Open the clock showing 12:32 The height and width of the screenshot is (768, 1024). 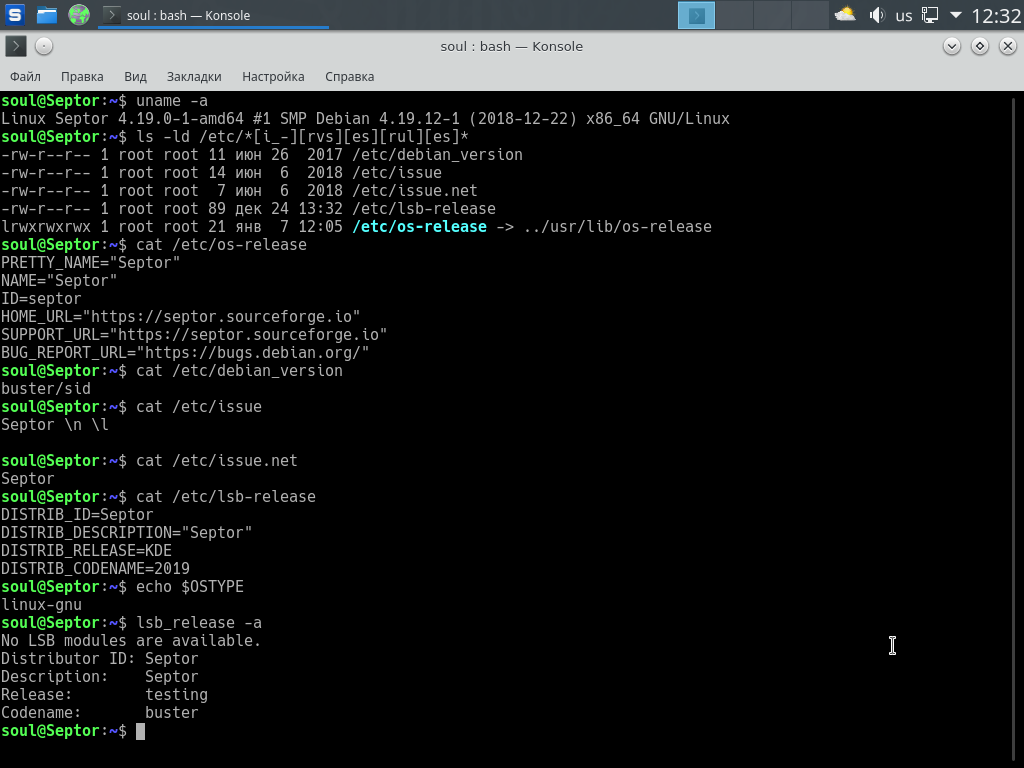click(995, 15)
